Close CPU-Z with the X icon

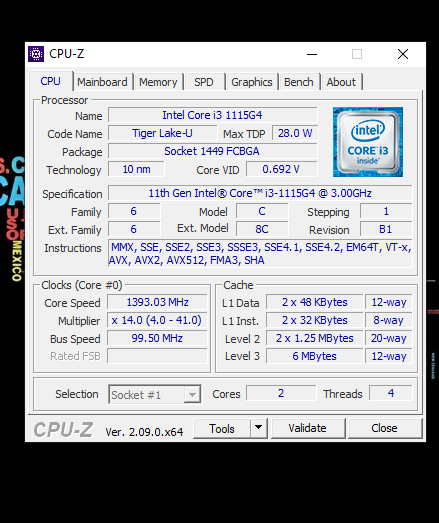[403, 54]
